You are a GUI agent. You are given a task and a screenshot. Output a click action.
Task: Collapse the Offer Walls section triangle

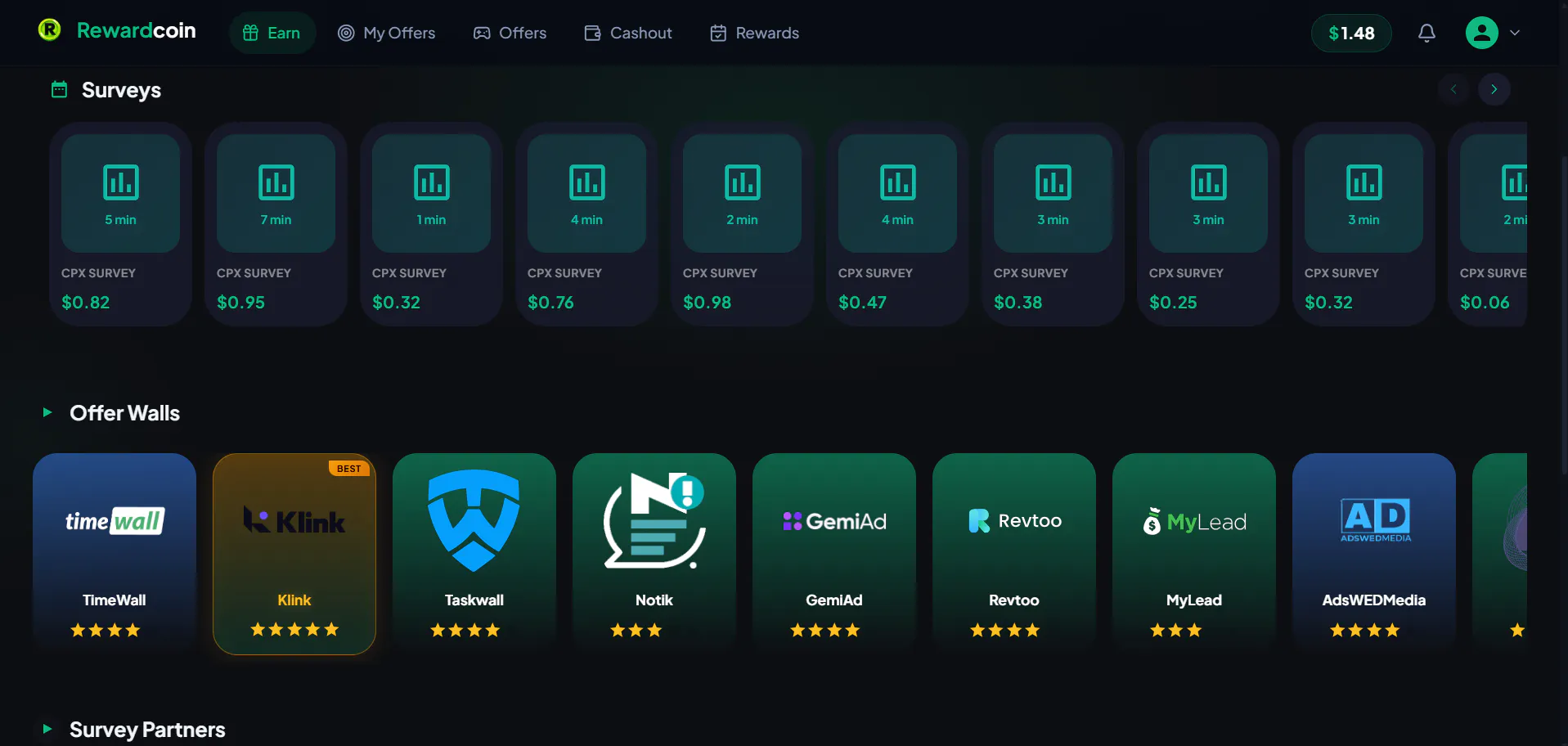point(47,412)
